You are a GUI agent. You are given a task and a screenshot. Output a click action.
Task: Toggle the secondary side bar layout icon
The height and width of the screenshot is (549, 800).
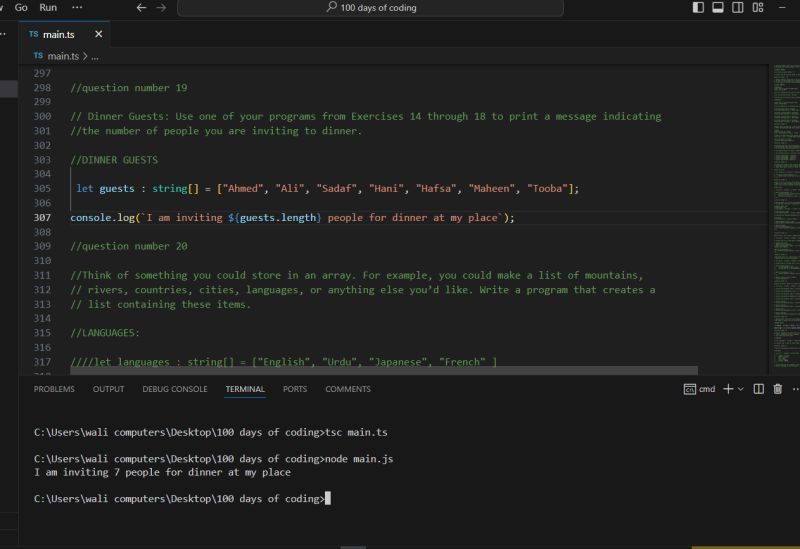pyautogui.click(x=738, y=7)
